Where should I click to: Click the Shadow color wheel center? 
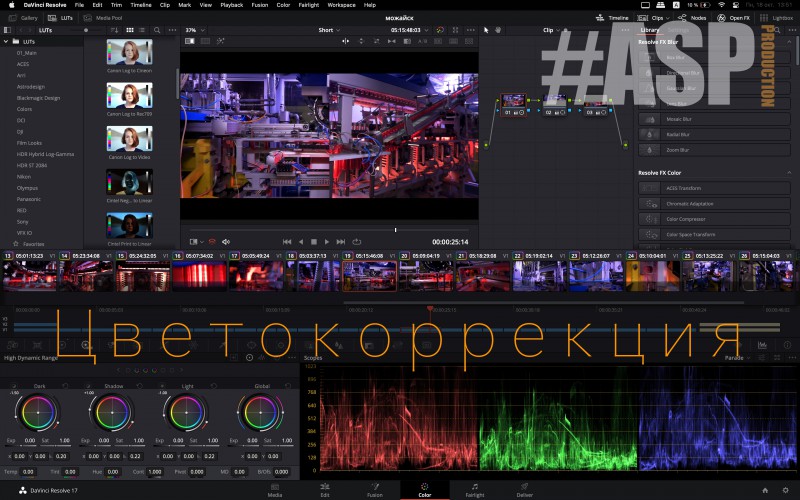point(112,412)
